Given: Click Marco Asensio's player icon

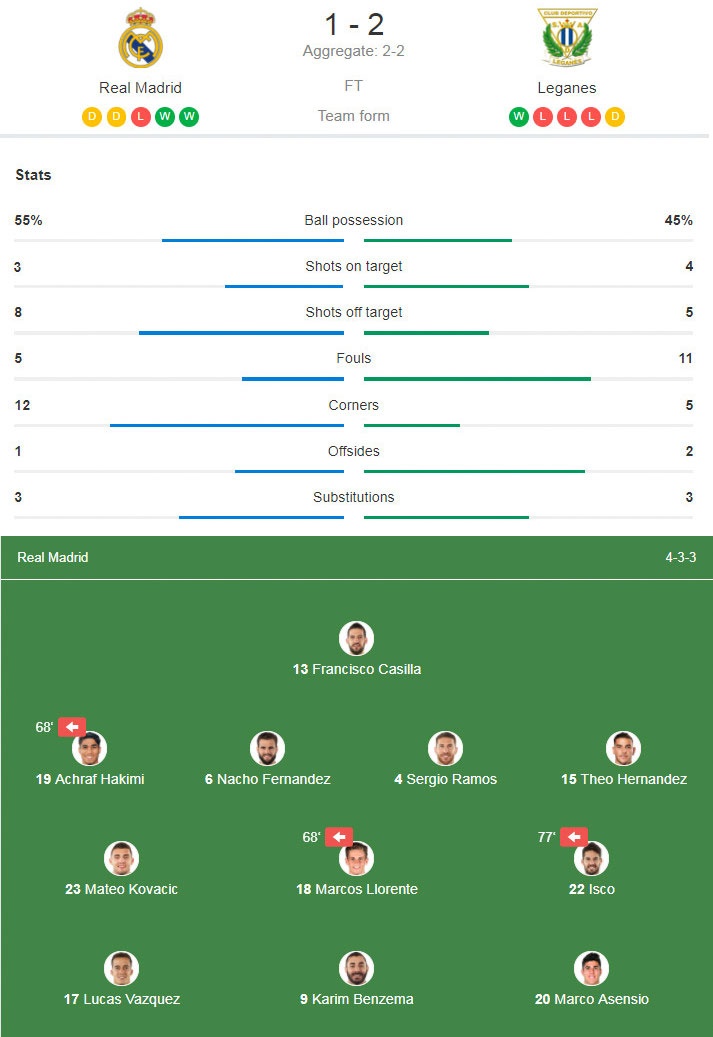Looking at the screenshot, I should 591,967.
